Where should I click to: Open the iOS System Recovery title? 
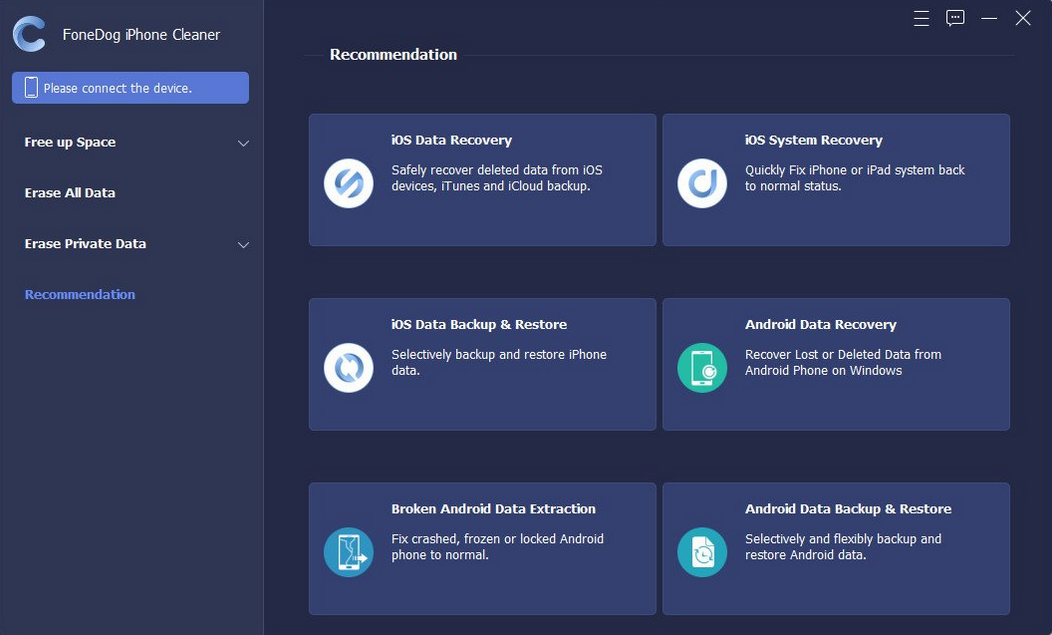click(x=814, y=140)
